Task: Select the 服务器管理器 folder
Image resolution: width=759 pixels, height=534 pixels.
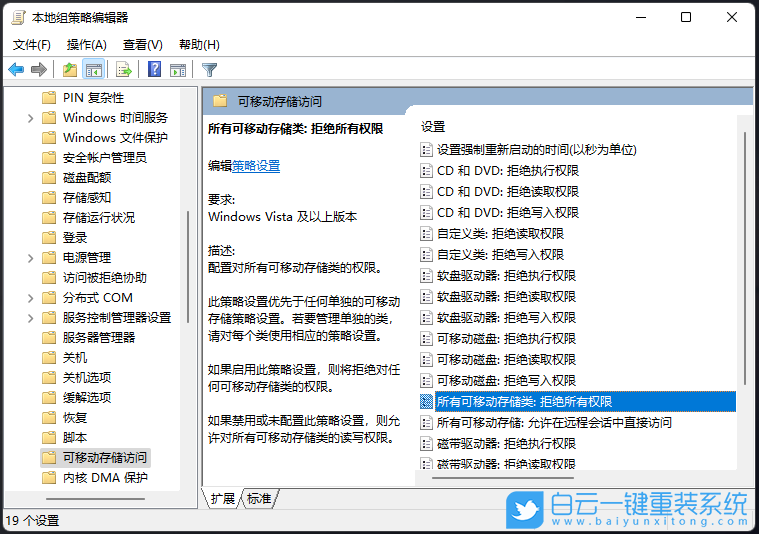Action: click(x=99, y=338)
